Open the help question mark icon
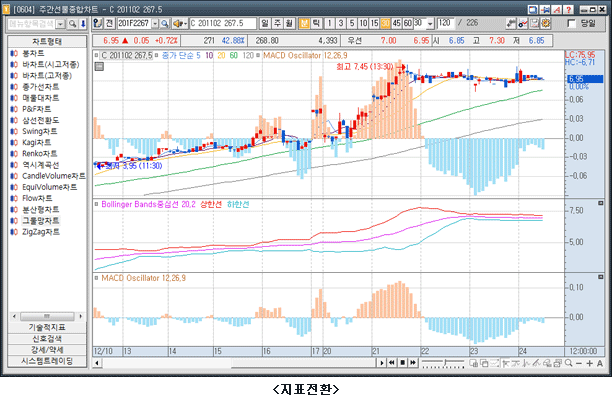The image size is (612, 397). [568, 9]
